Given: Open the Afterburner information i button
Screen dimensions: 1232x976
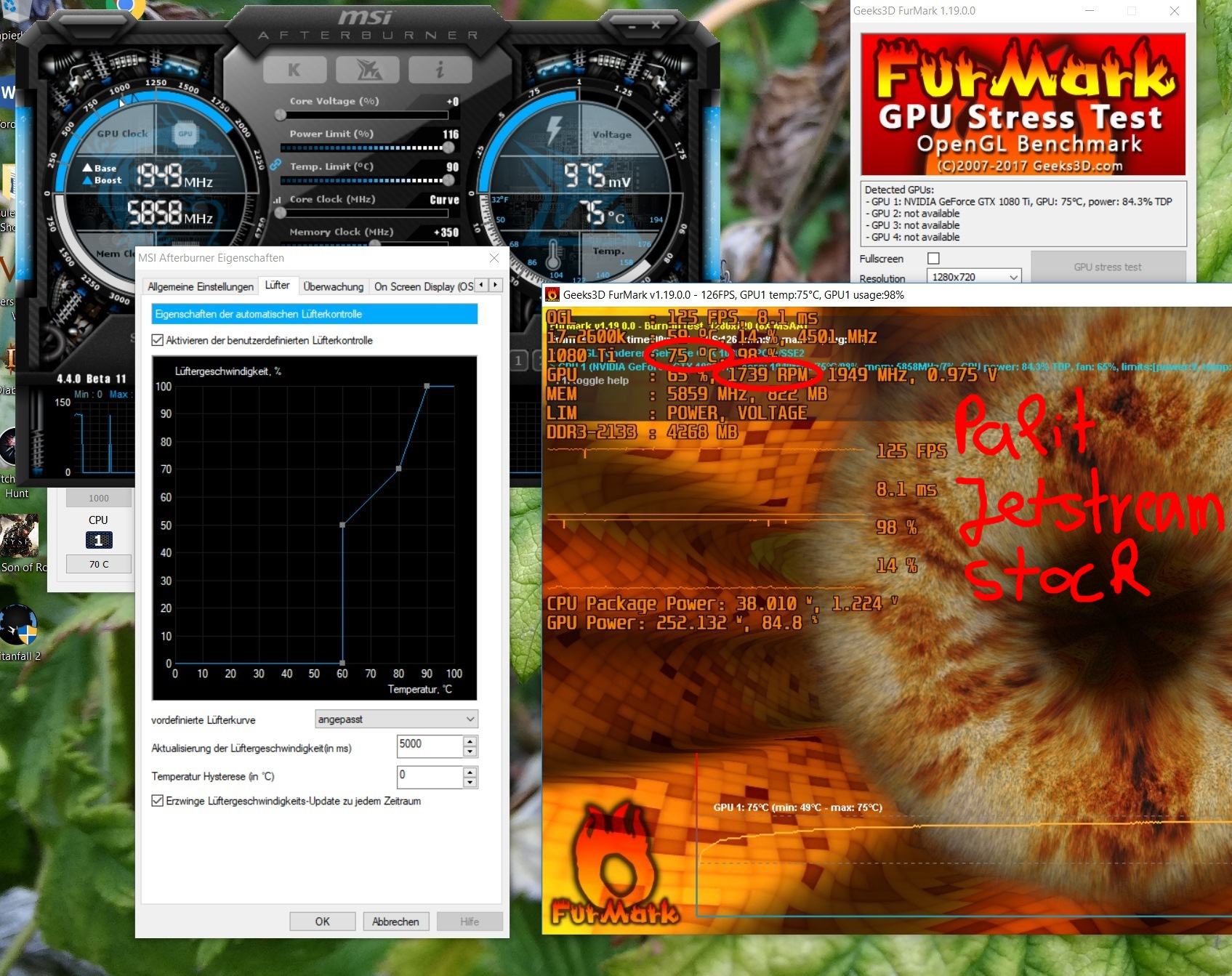Looking at the screenshot, I should pos(440,70).
